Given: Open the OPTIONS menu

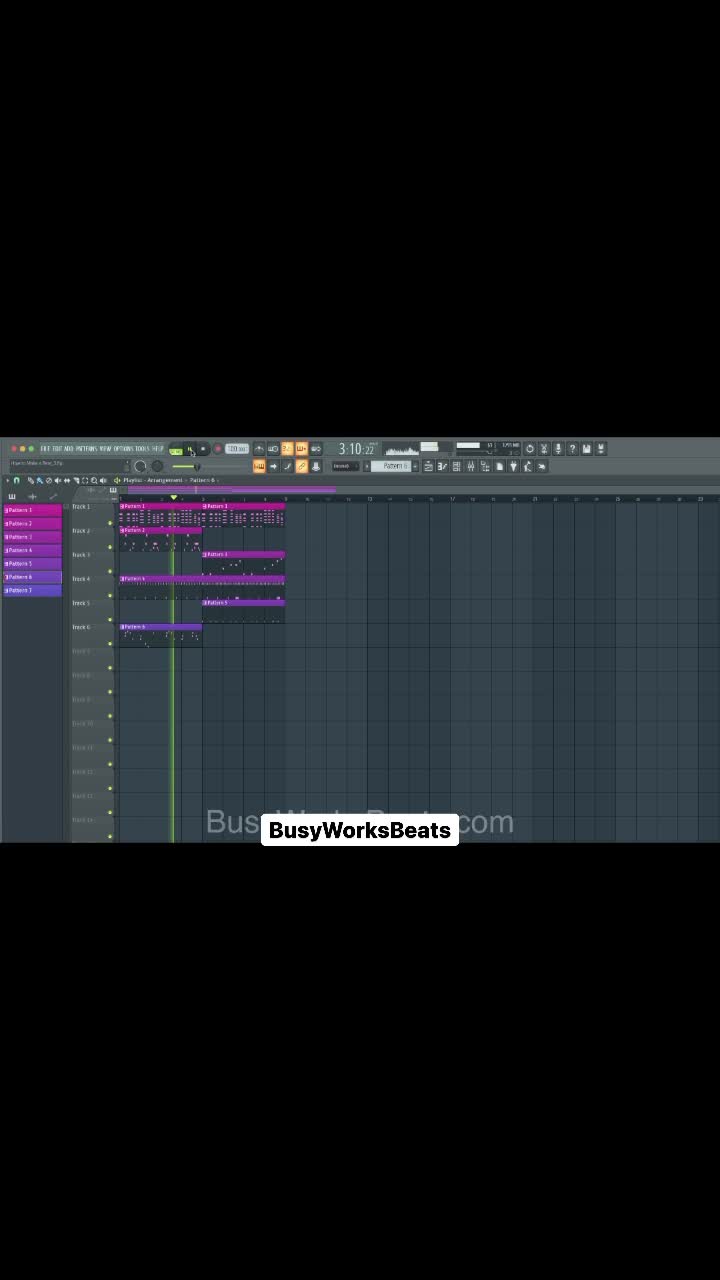Looking at the screenshot, I should pyautogui.click(x=124, y=448).
